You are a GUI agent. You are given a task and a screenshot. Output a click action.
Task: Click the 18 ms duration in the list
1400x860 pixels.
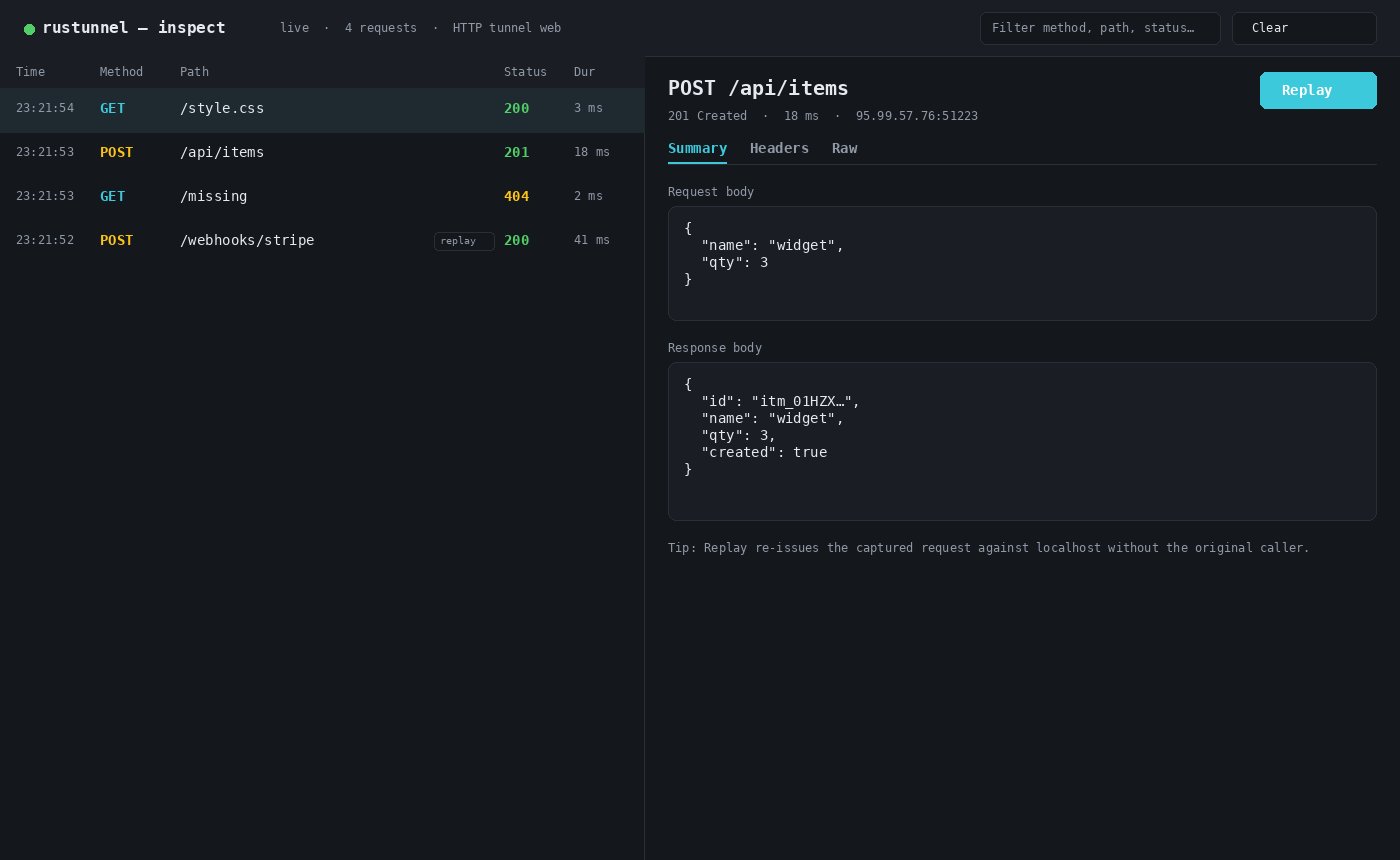tap(592, 153)
